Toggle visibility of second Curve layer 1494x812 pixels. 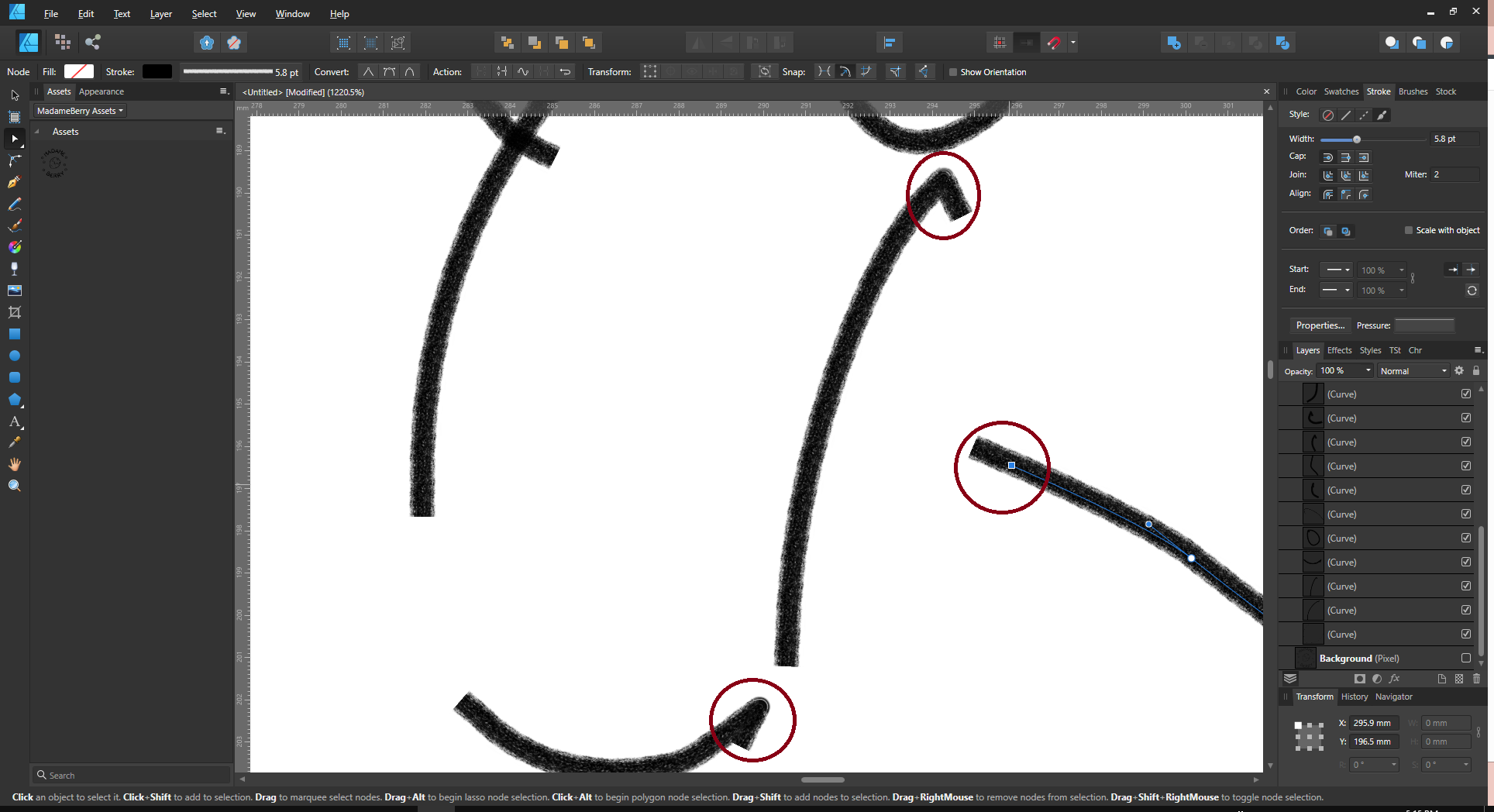pos(1466,418)
